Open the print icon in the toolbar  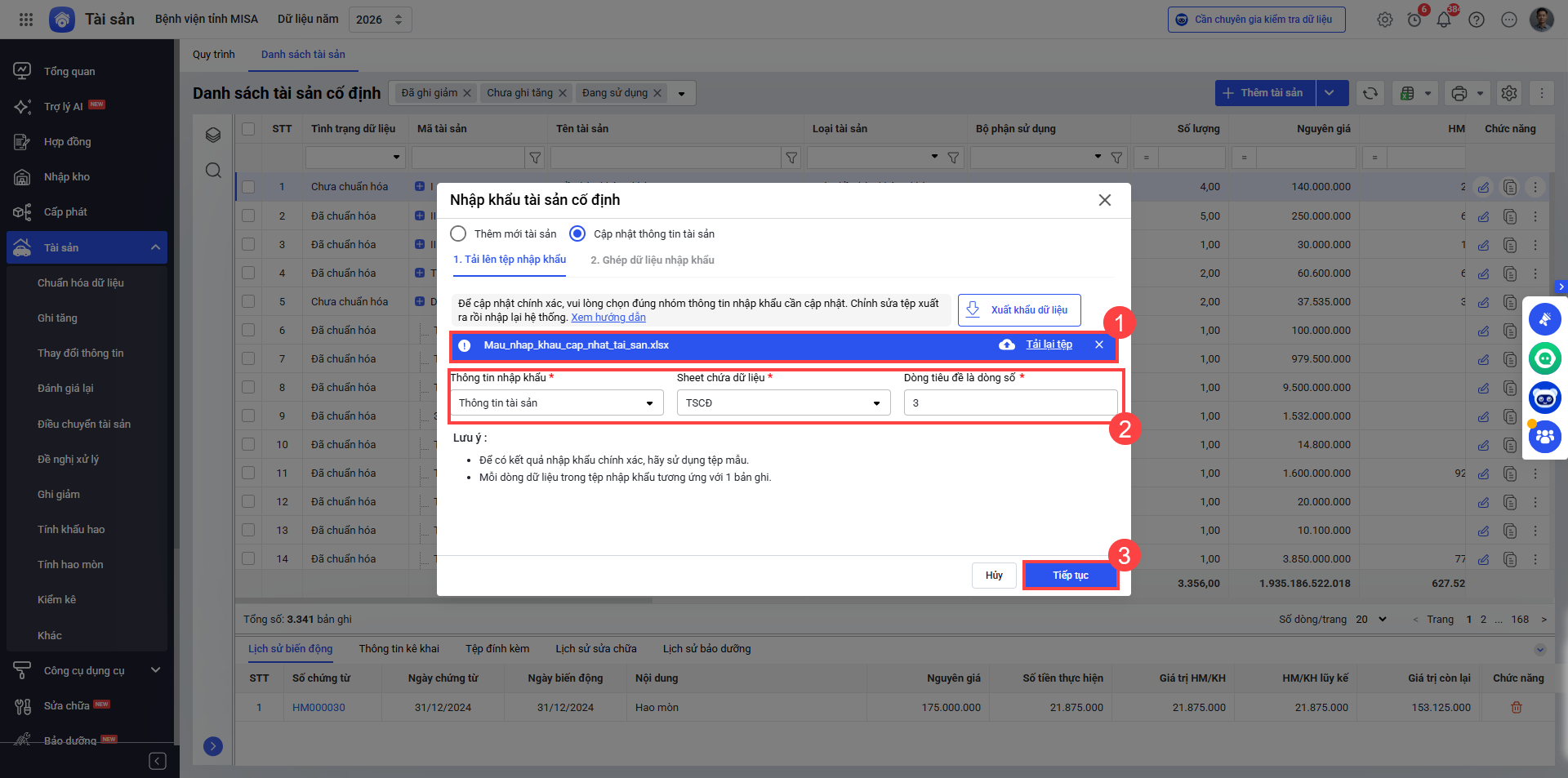(1459, 93)
